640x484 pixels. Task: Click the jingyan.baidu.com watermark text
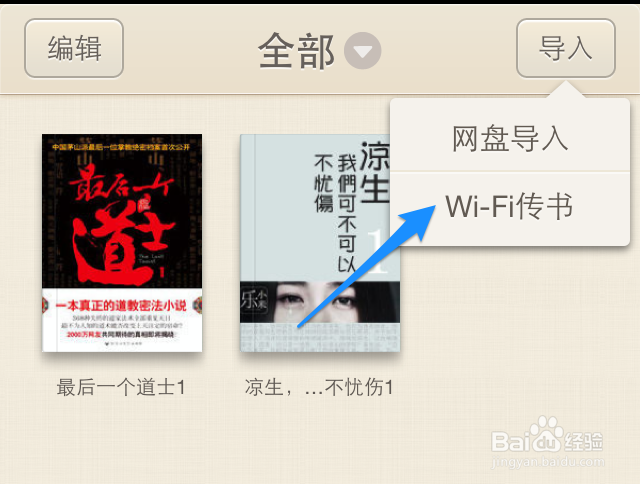pos(548,462)
